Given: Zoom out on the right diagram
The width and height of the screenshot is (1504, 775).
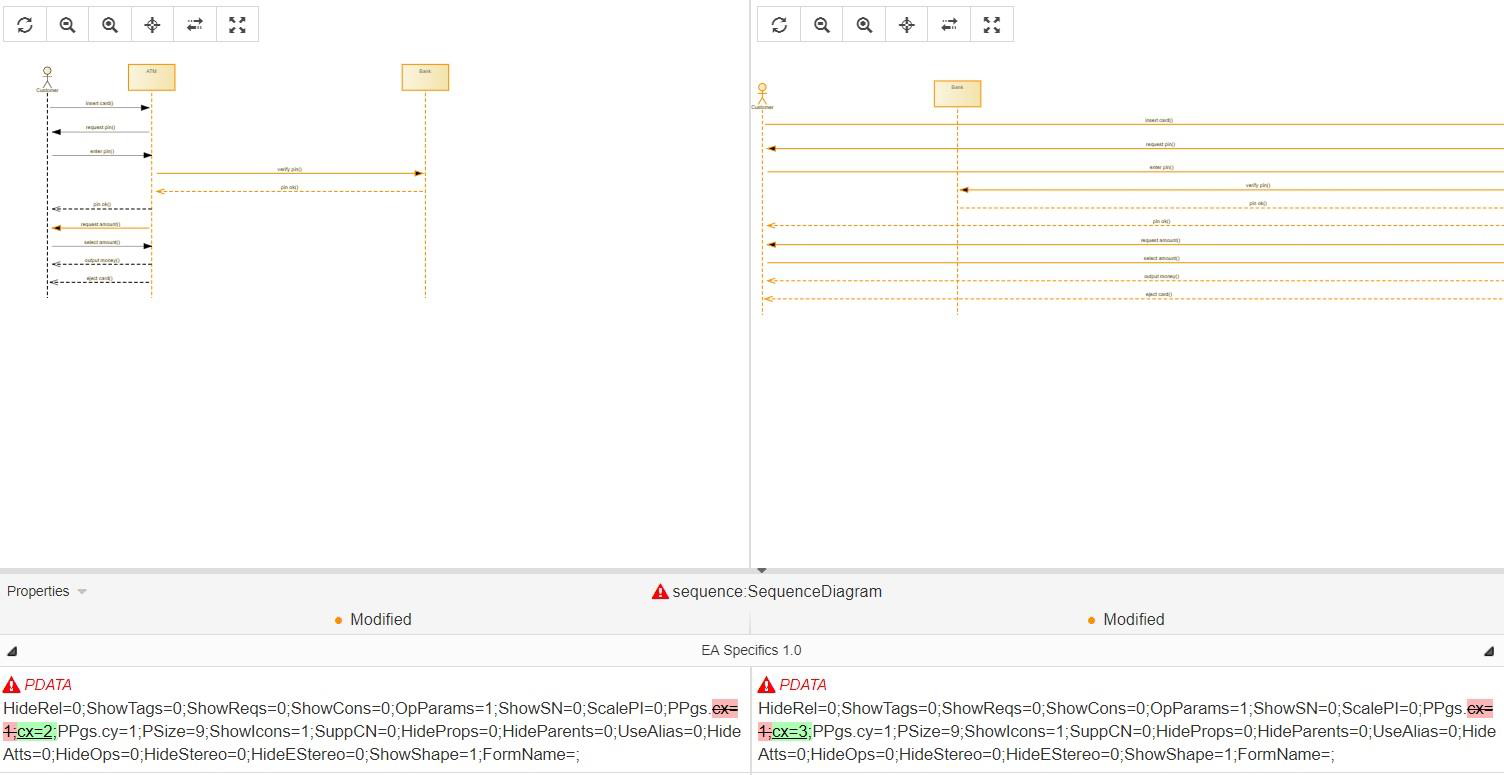Looking at the screenshot, I should [821, 24].
